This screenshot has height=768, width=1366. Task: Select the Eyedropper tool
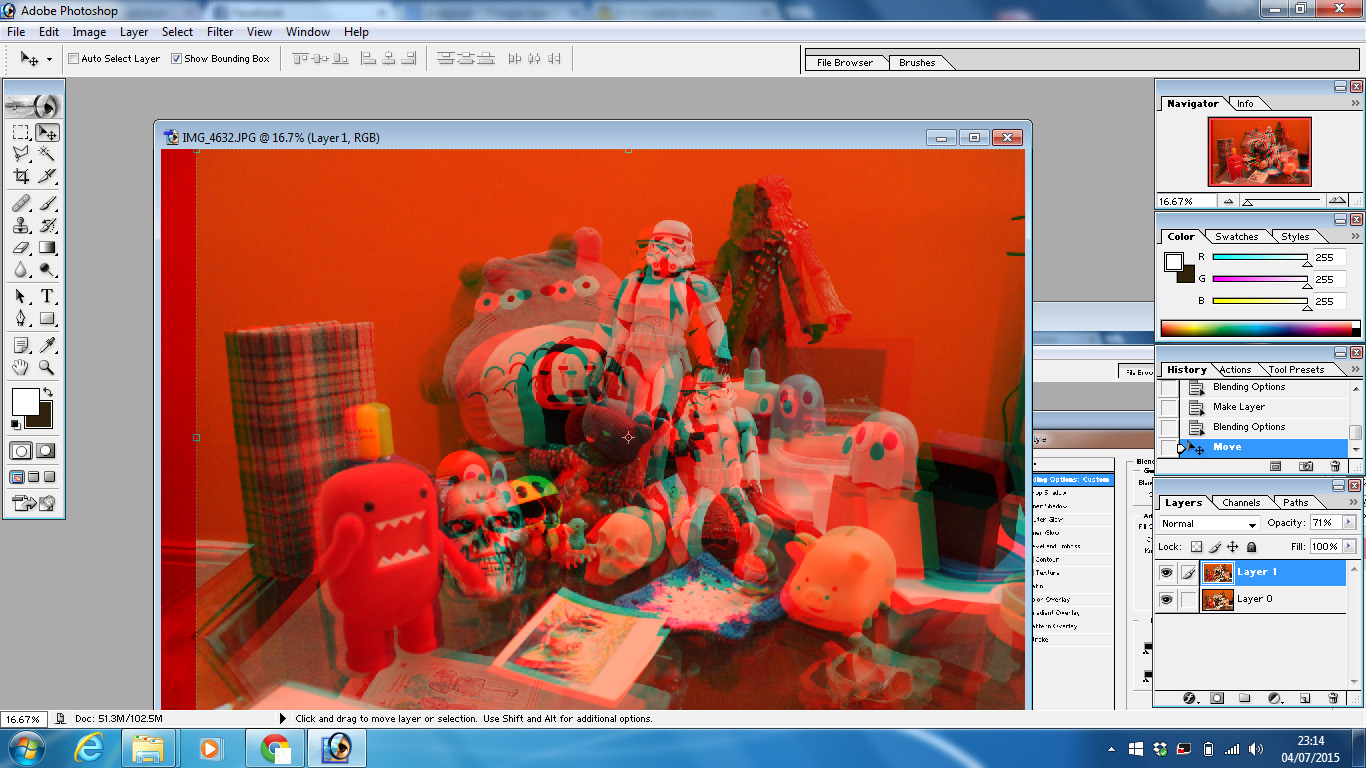(46, 346)
